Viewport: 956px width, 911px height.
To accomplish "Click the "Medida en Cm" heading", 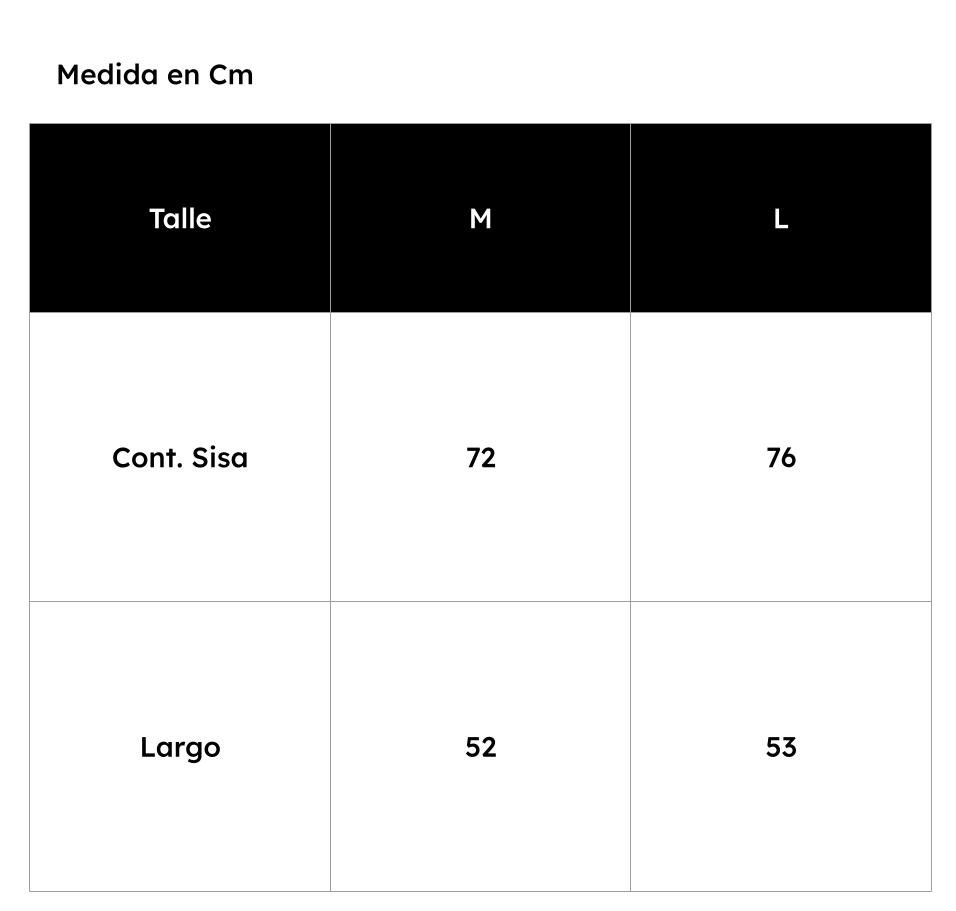I will [x=155, y=75].
